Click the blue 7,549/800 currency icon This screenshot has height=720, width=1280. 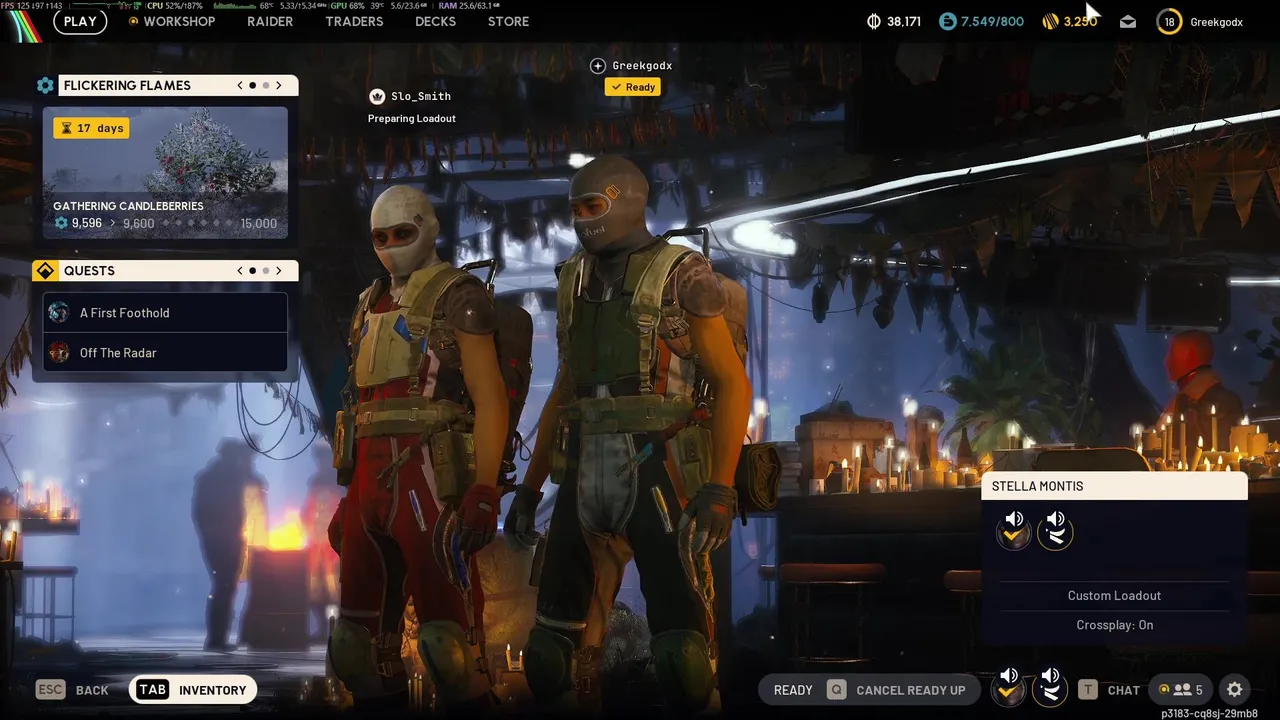(947, 21)
